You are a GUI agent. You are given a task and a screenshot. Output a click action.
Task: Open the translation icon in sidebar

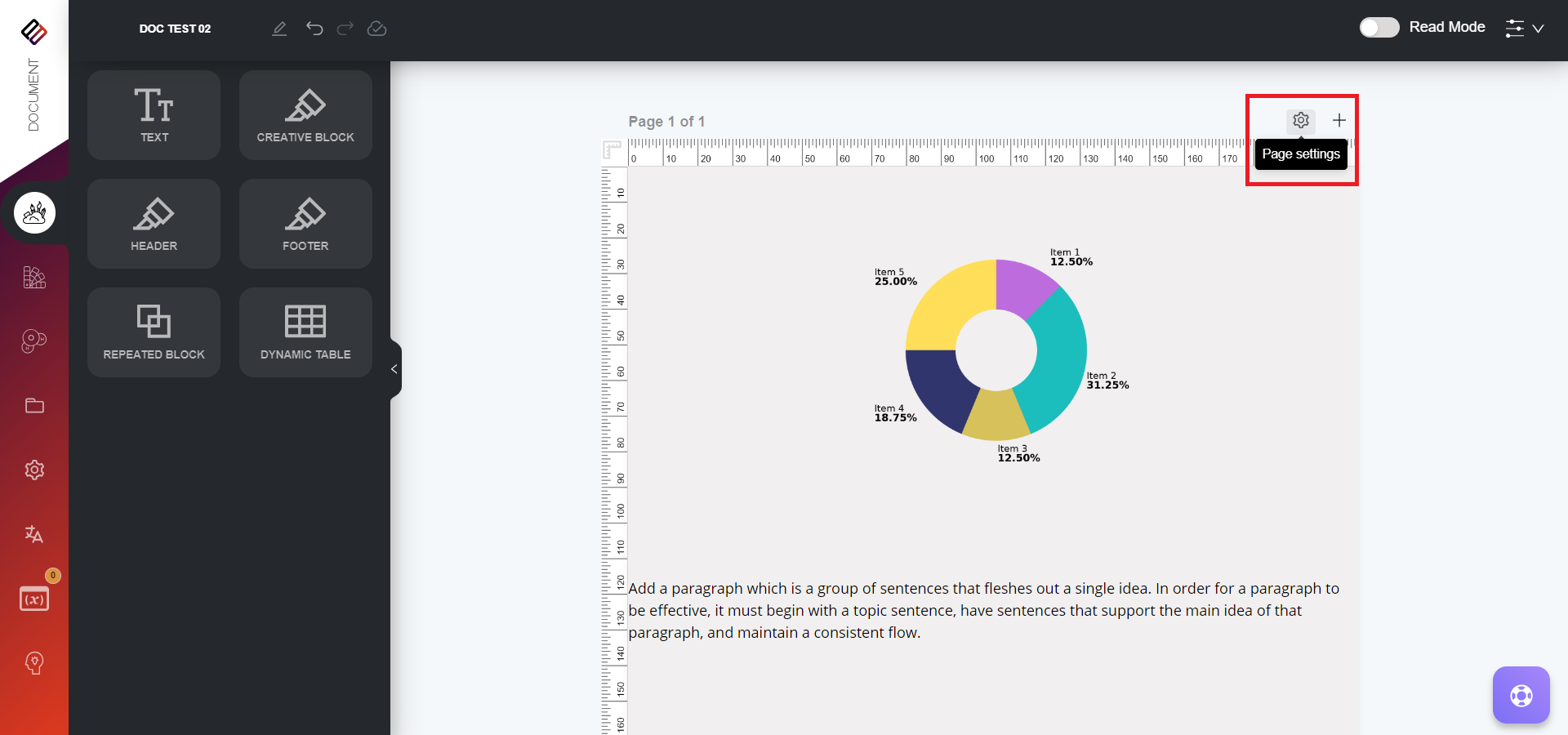[x=34, y=534]
